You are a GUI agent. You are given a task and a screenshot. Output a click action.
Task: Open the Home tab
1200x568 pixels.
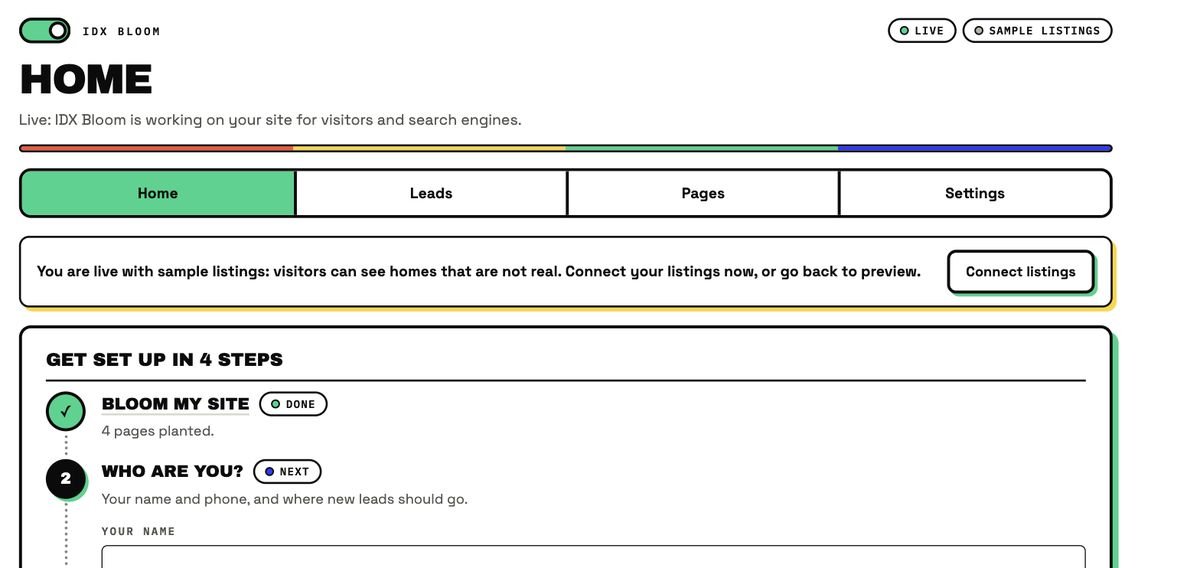click(158, 193)
